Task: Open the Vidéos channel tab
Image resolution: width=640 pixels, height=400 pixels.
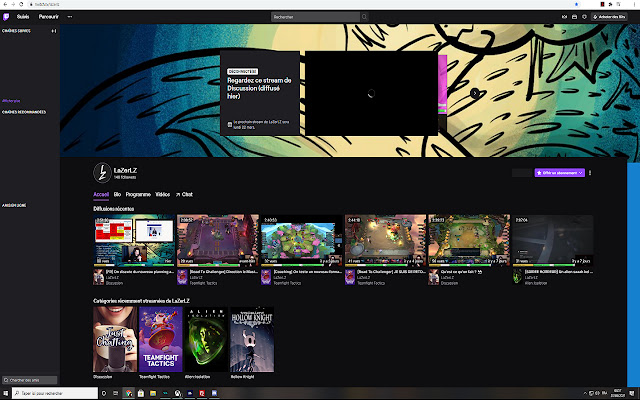Action: point(164,194)
